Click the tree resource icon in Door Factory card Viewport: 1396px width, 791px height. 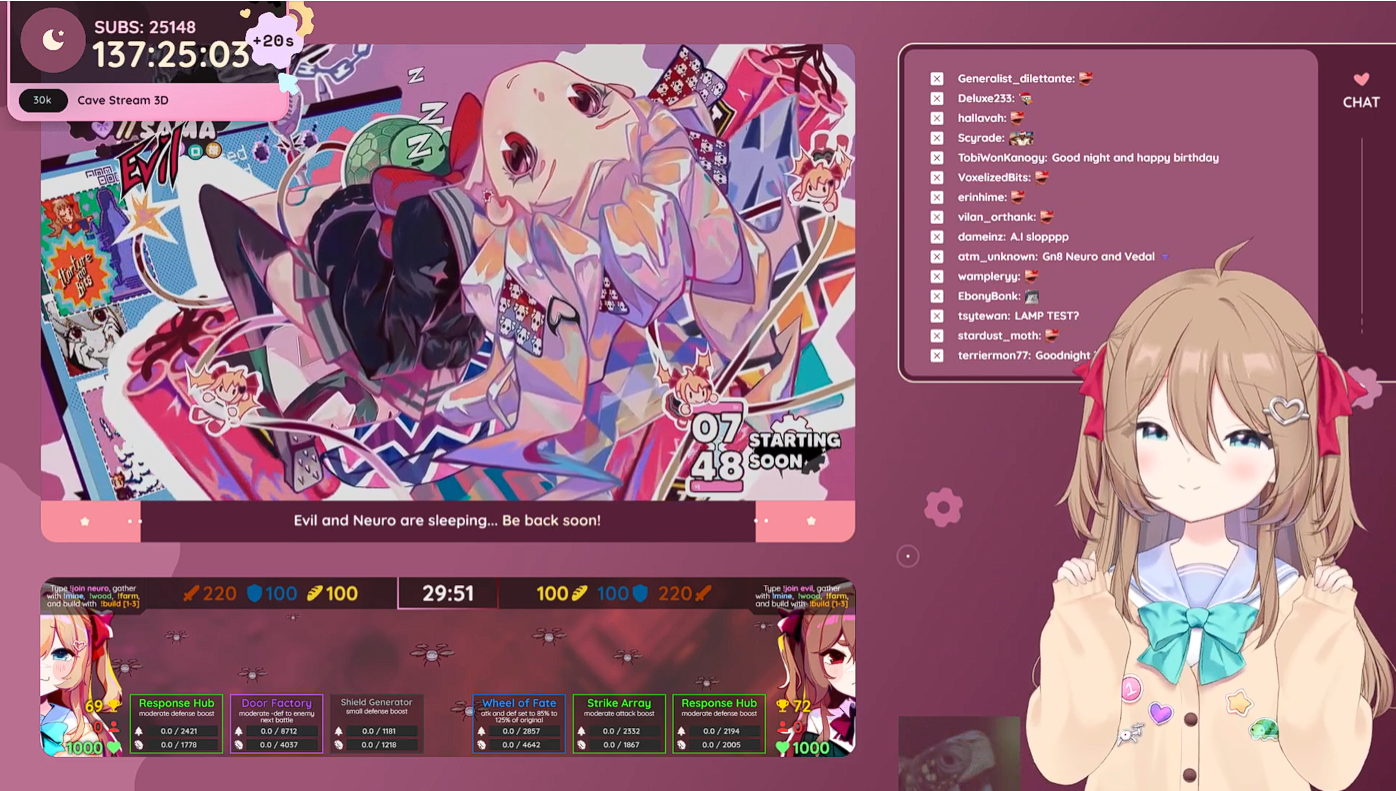pyautogui.click(x=239, y=731)
